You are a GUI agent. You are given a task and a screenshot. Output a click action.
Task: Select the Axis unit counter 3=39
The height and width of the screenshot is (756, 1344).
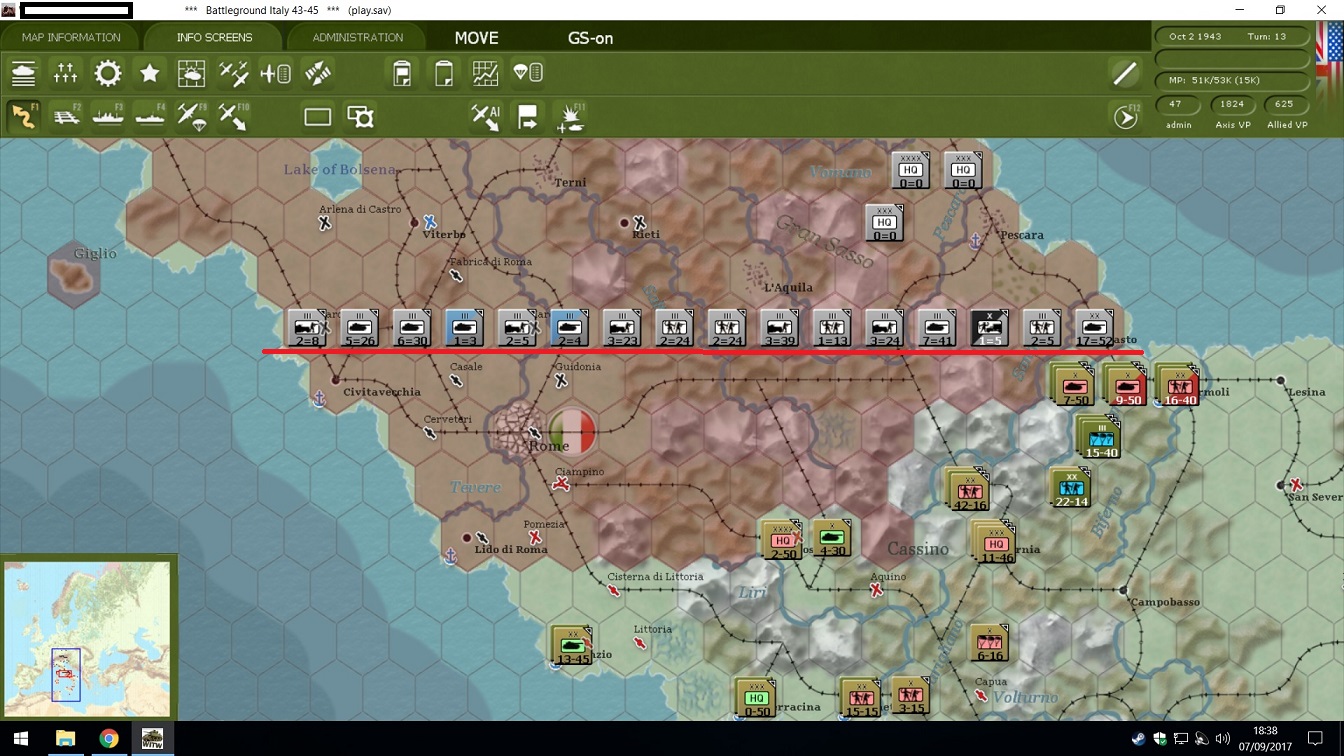pos(779,328)
